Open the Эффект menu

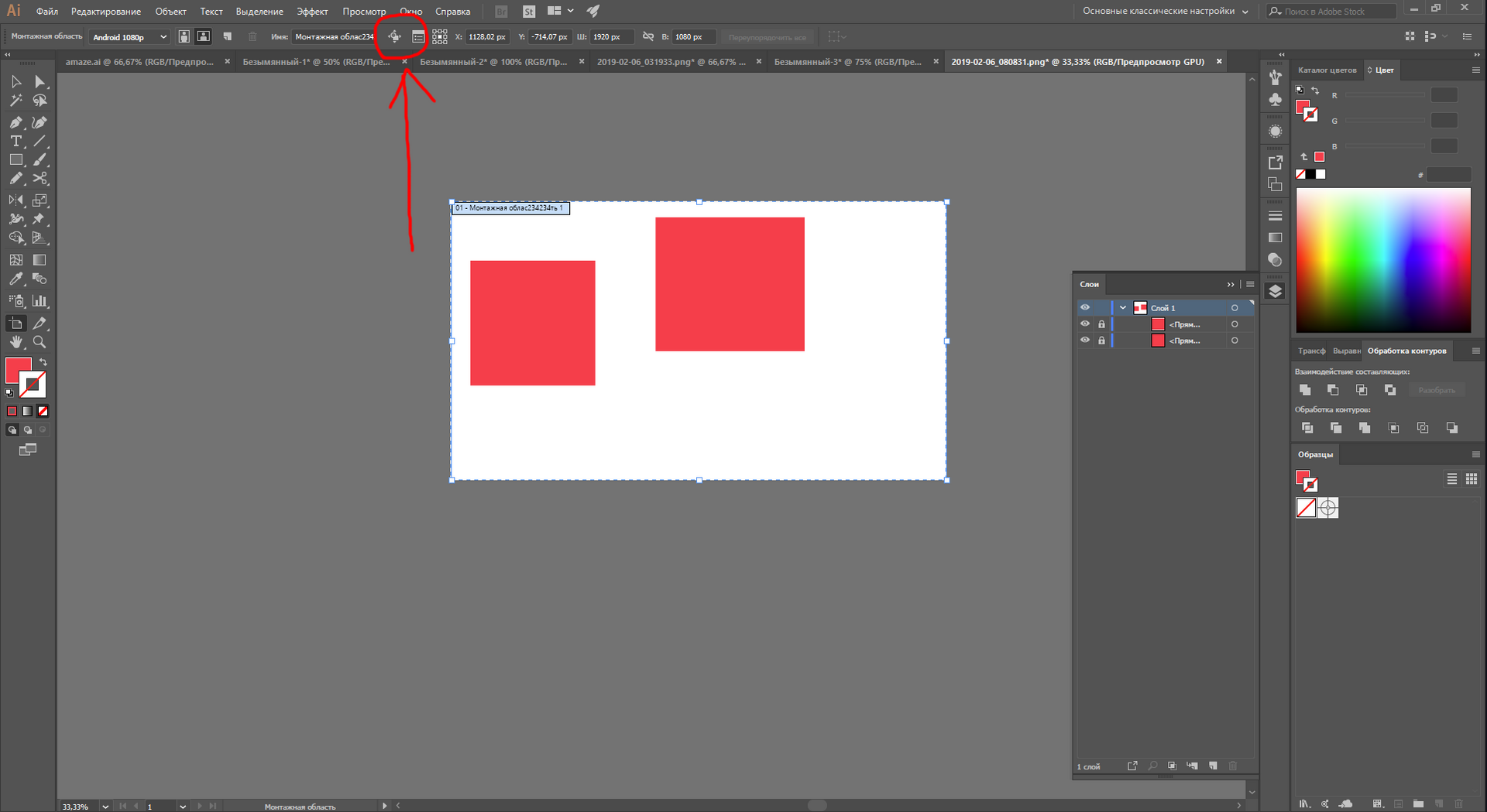pos(312,11)
